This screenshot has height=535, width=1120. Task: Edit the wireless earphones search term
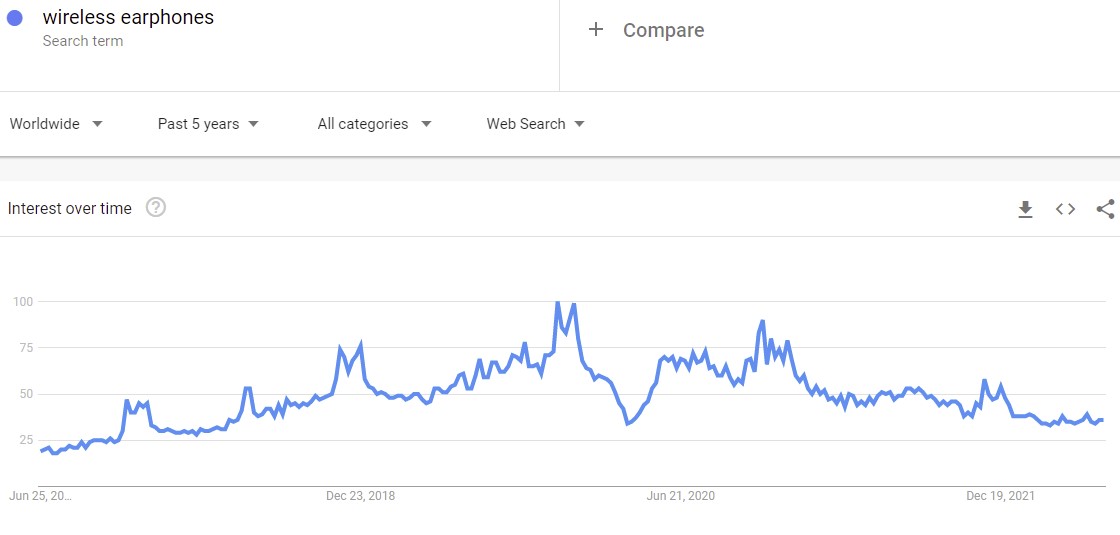pos(128,17)
